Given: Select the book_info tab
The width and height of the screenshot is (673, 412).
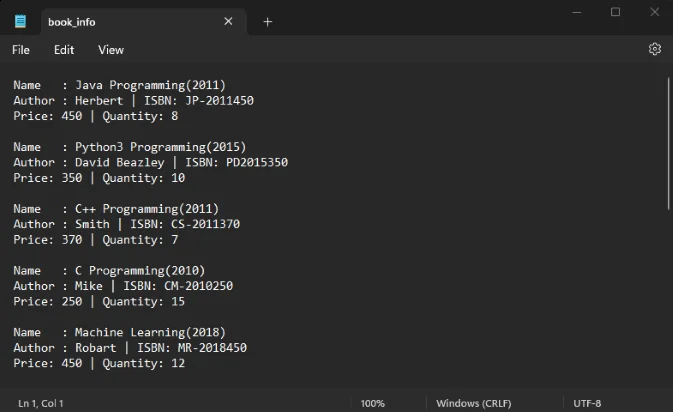Looking at the screenshot, I should [144, 21].
